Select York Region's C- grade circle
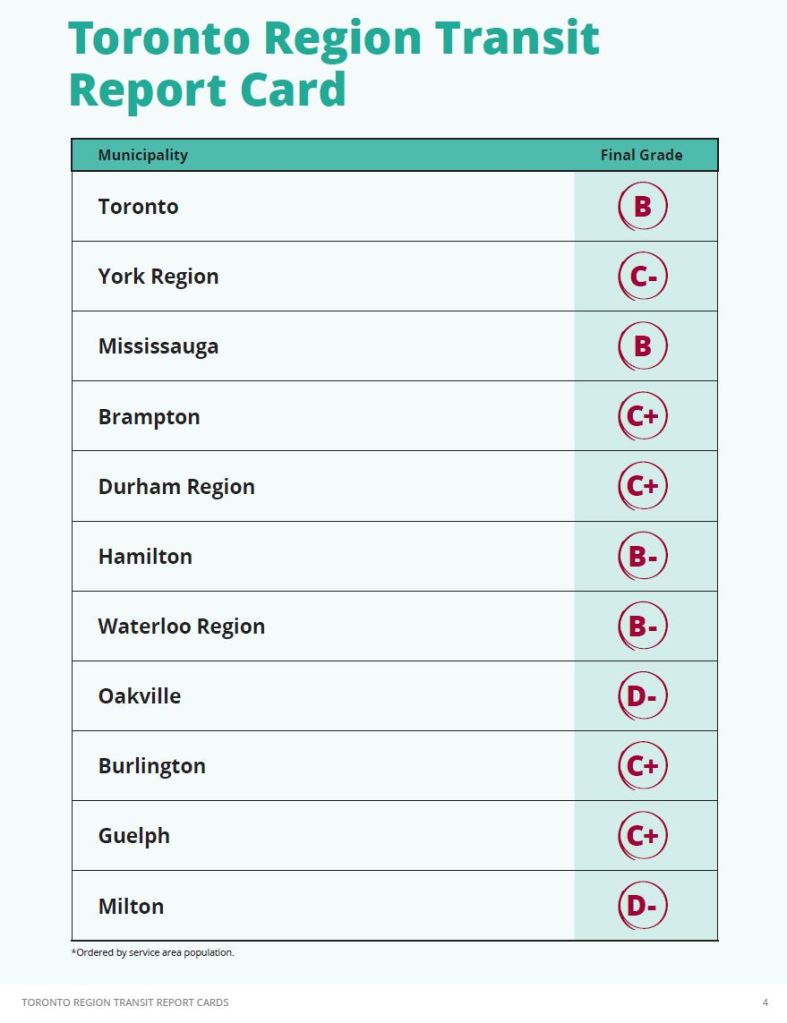 click(642, 277)
